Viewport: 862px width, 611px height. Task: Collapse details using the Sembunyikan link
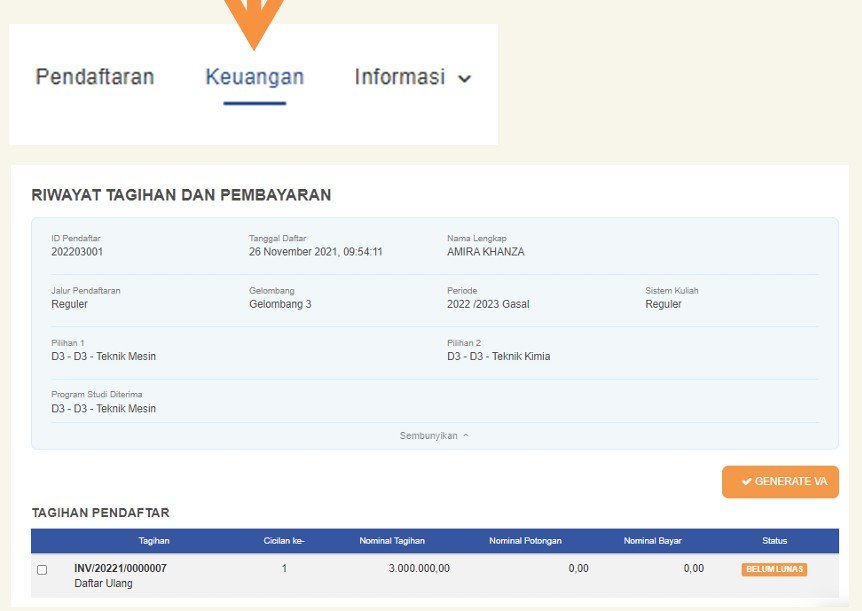tap(428, 436)
